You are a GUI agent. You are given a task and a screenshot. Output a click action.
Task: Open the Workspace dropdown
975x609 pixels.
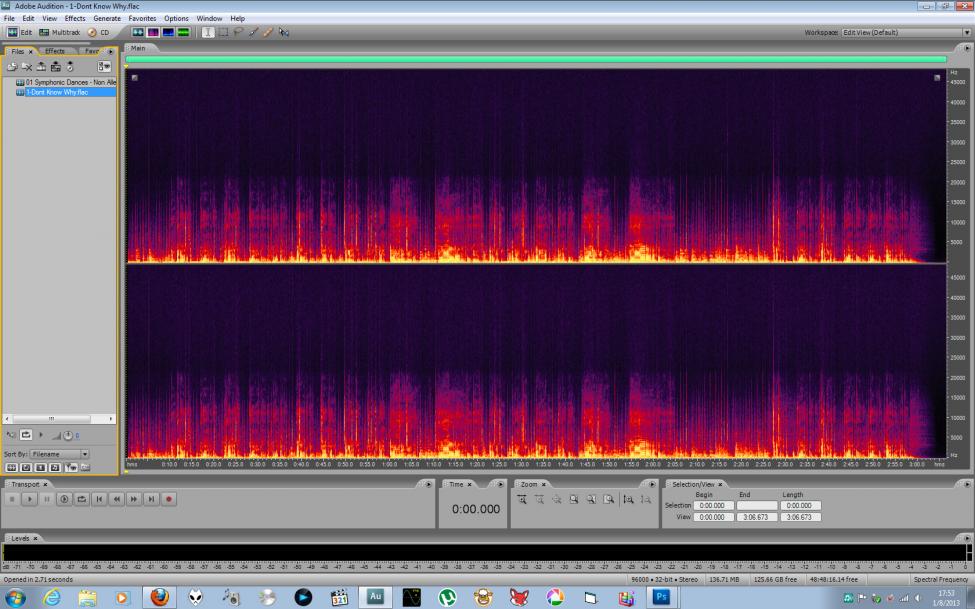click(905, 32)
